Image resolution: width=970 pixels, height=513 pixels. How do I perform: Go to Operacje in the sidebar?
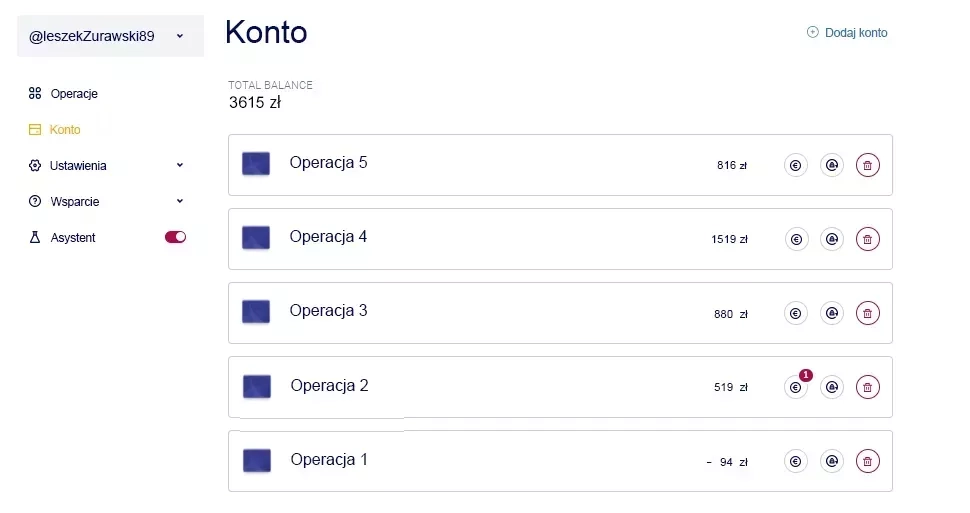[x=73, y=94]
